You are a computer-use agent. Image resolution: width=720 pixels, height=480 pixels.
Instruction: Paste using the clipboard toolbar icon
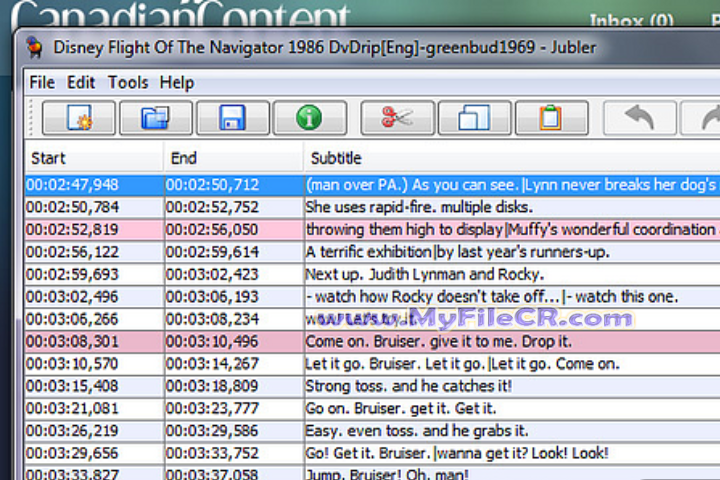[x=551, y=118]
